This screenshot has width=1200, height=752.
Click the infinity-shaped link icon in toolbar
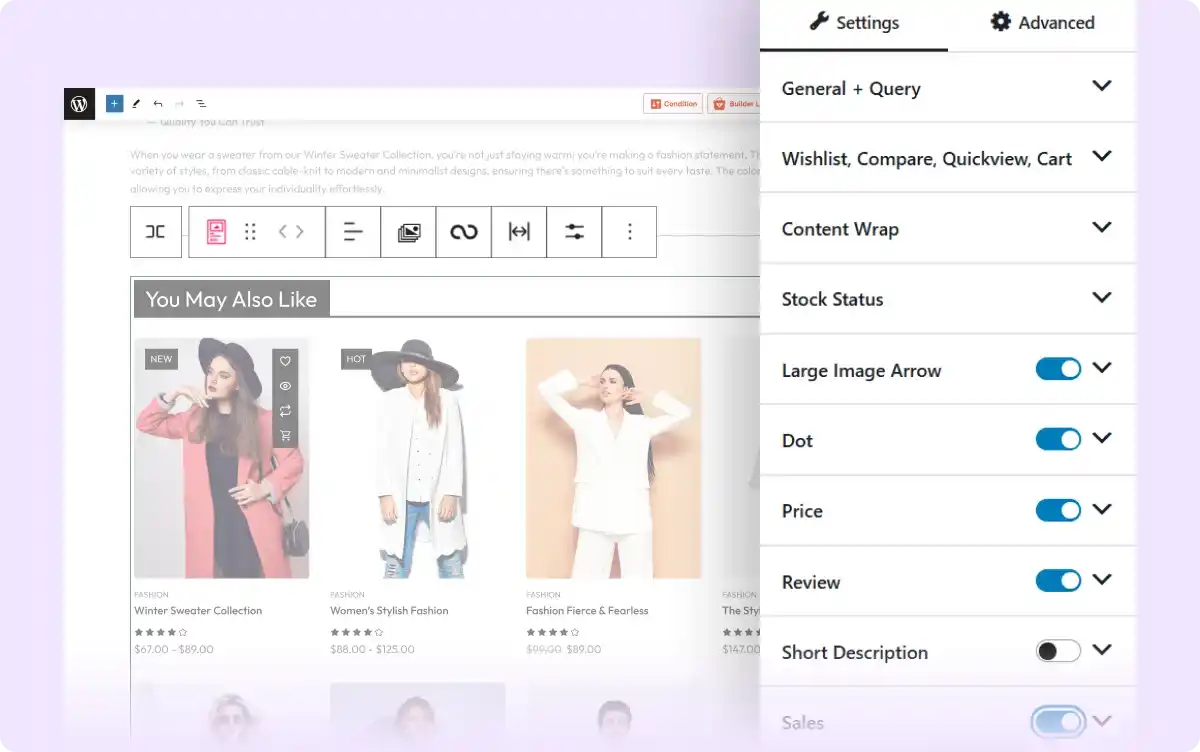point(464,232)
